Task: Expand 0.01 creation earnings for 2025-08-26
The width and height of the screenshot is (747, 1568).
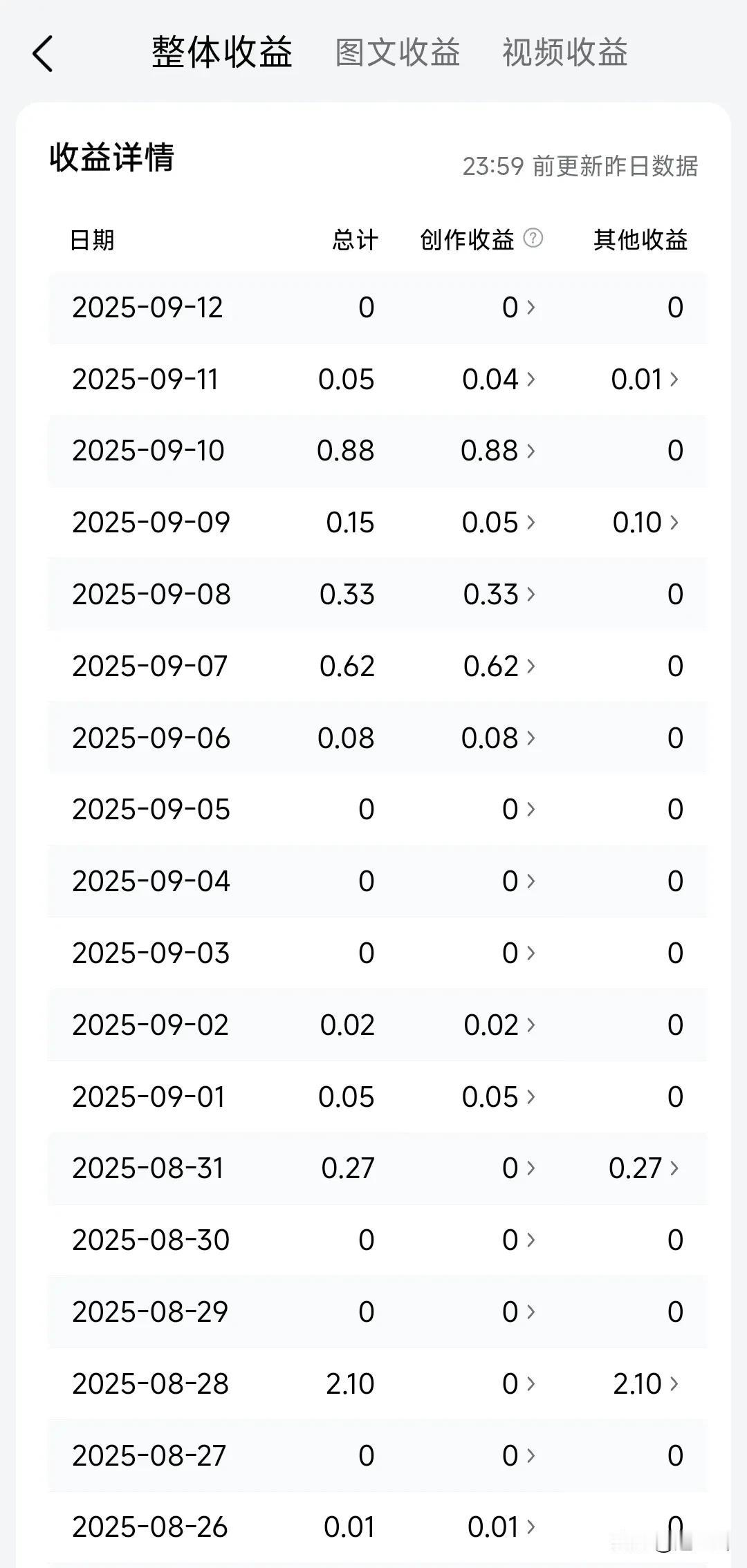Action: (x=501, y=1527)
